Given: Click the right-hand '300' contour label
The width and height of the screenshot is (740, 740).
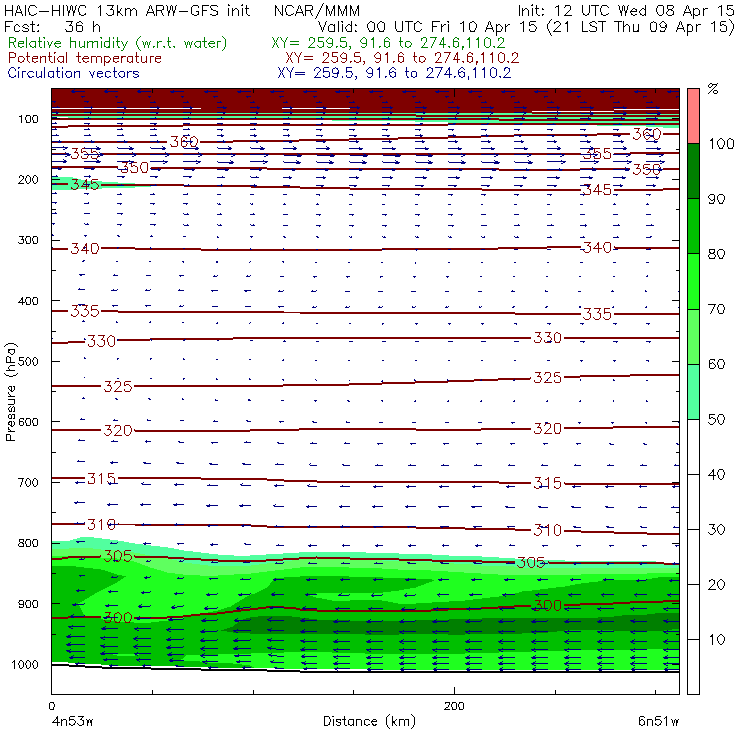Looking at the screenshot, I should (x=547, y=605).
